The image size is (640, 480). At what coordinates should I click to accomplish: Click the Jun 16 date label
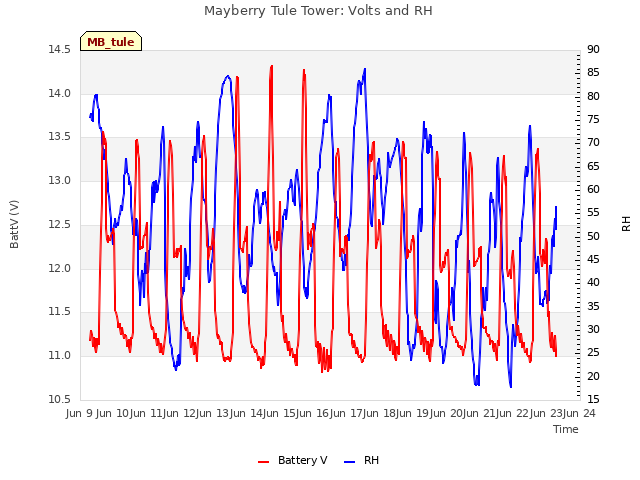coord(313,413)
